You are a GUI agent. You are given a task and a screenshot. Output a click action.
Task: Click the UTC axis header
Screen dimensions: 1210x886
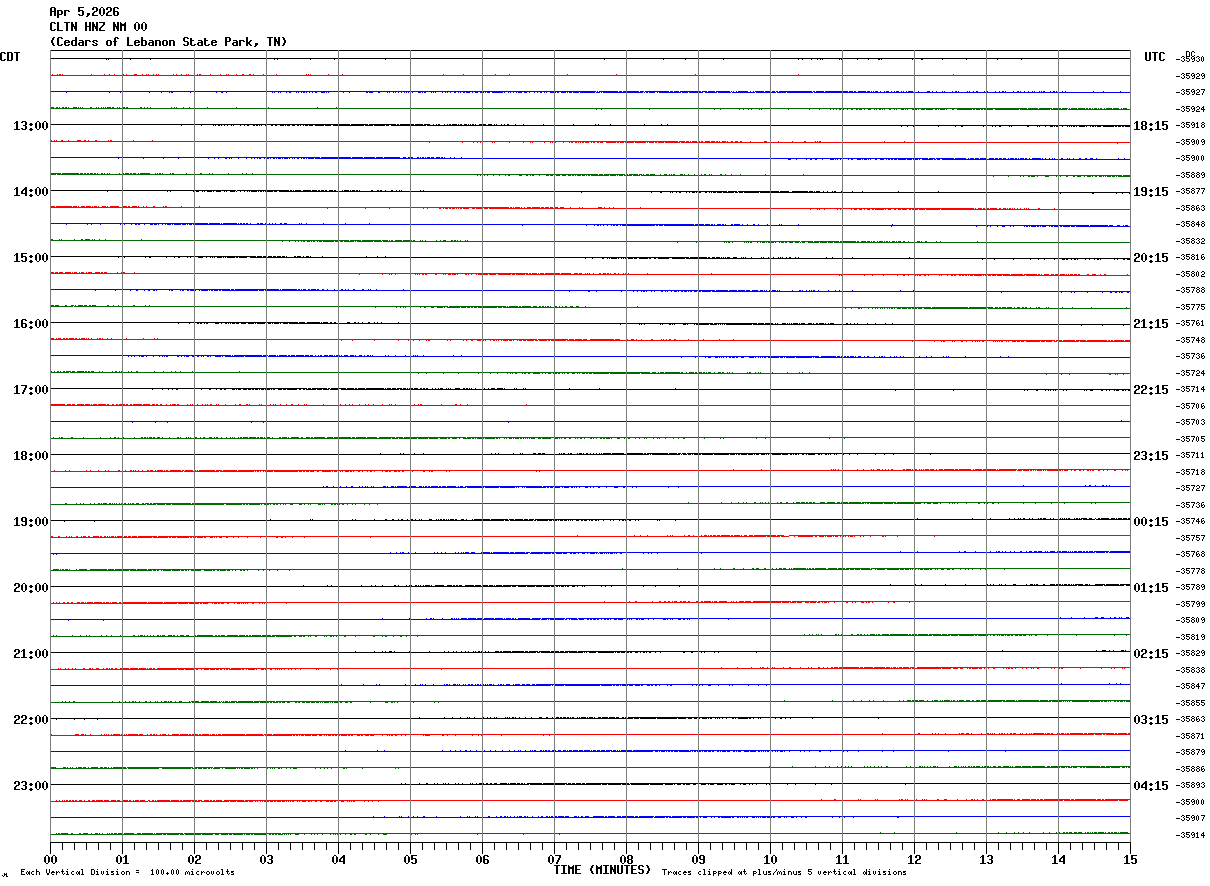click(1155, 57)
